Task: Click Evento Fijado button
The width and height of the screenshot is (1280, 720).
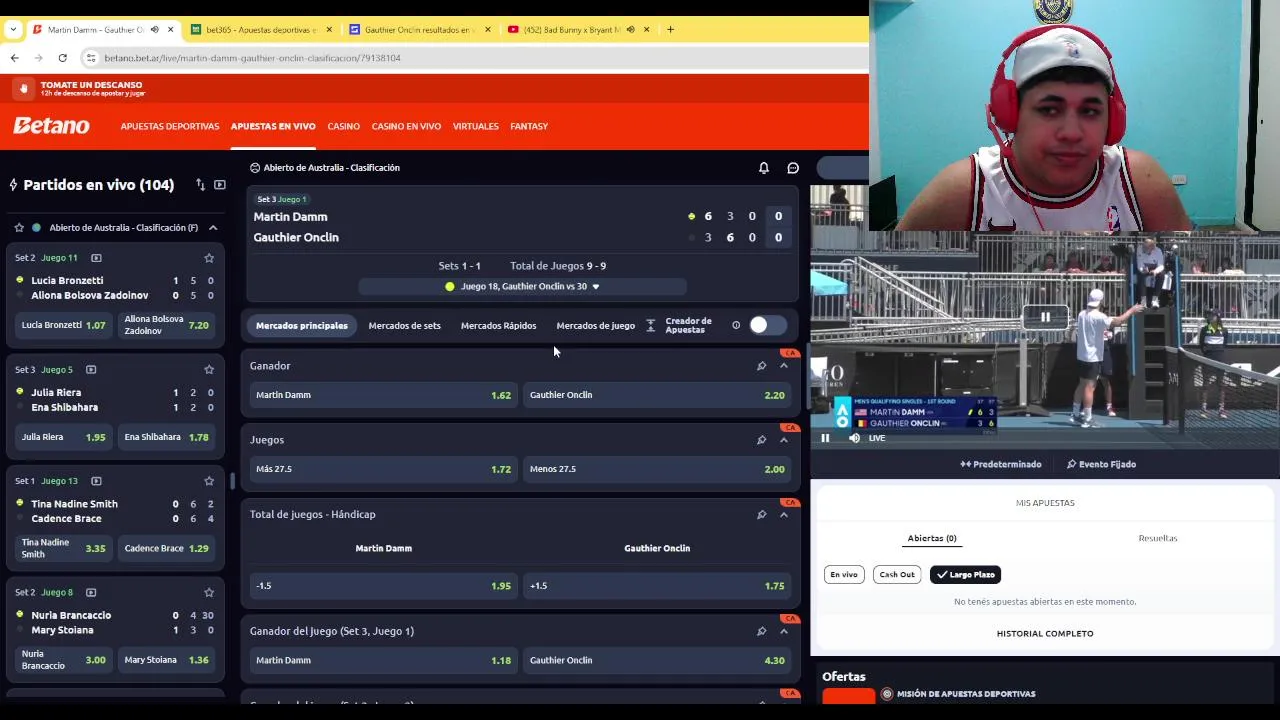Action: coord(1101,464)
